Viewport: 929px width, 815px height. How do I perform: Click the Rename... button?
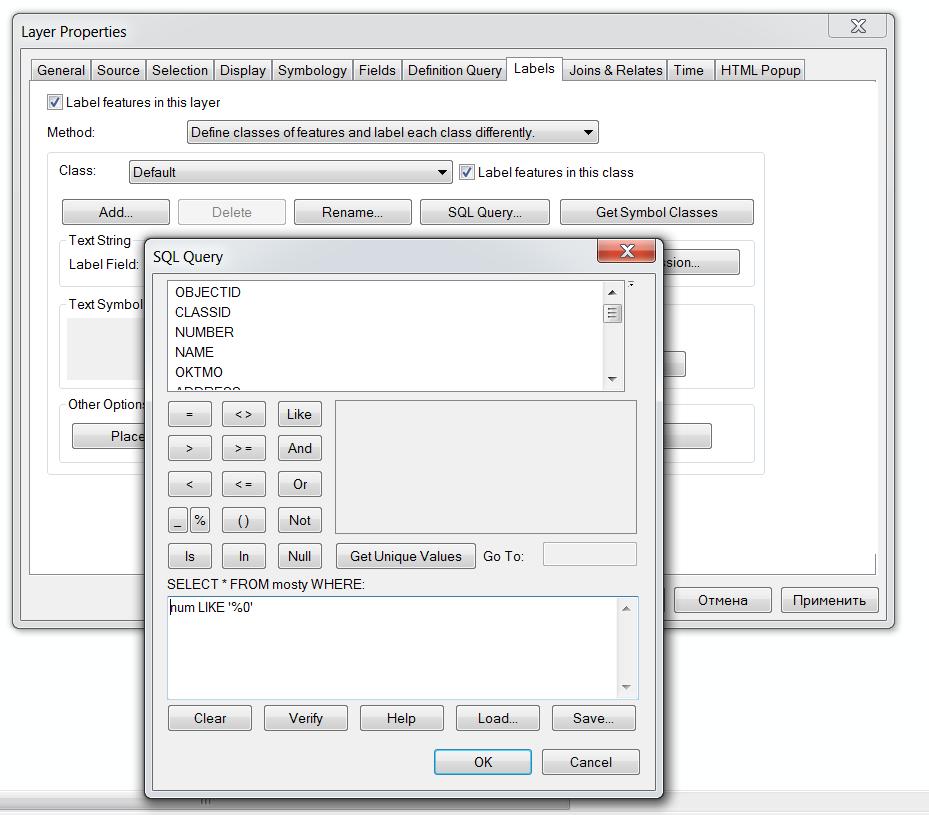[x=353, y=212]
